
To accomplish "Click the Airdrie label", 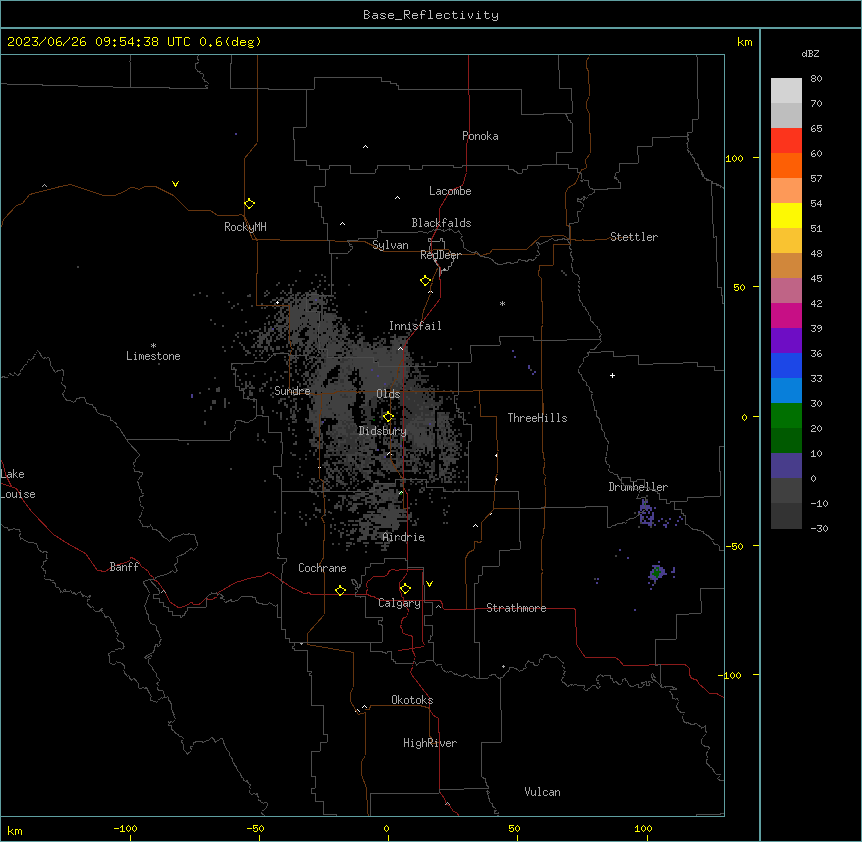I will [404, 537].
